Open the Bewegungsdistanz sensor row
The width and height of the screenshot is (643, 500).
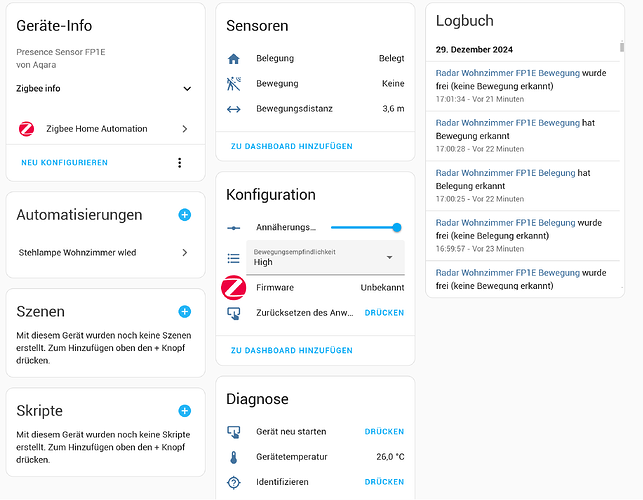[x=315, y=109]
